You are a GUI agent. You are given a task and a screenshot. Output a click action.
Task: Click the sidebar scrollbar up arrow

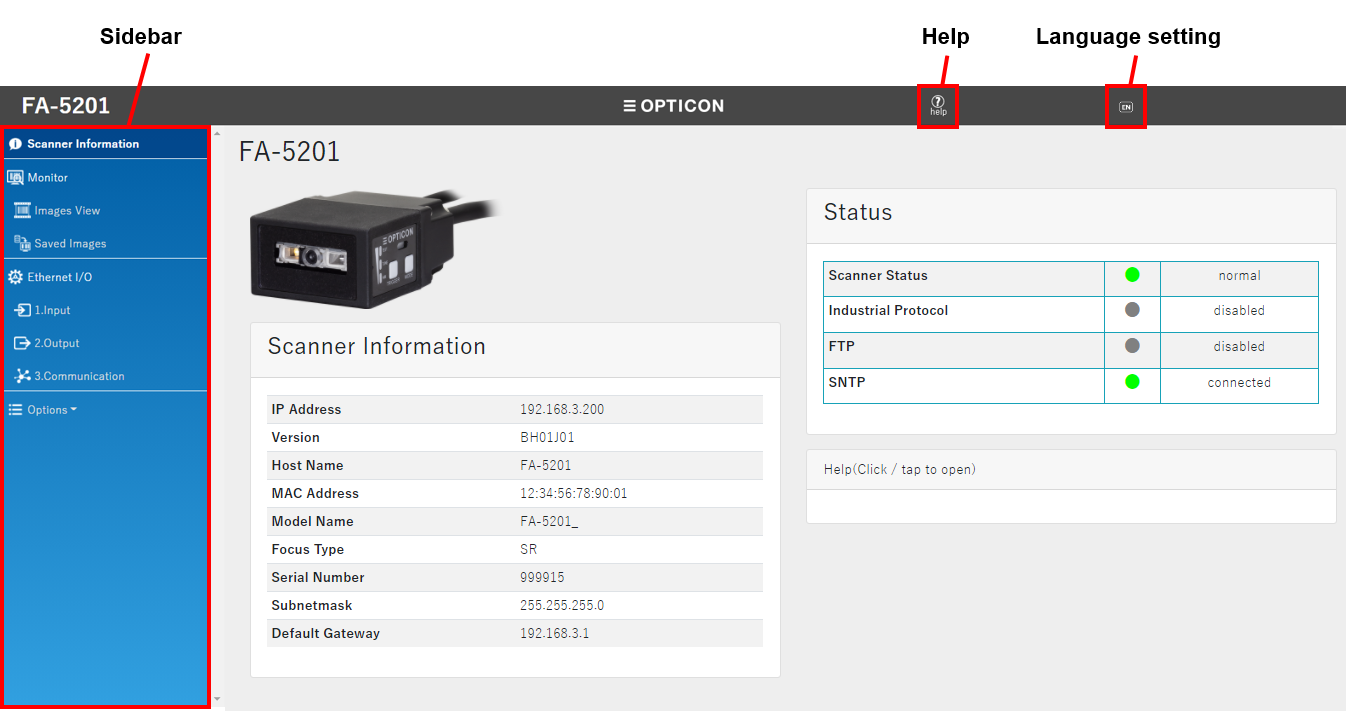click(x=218, y=133)
